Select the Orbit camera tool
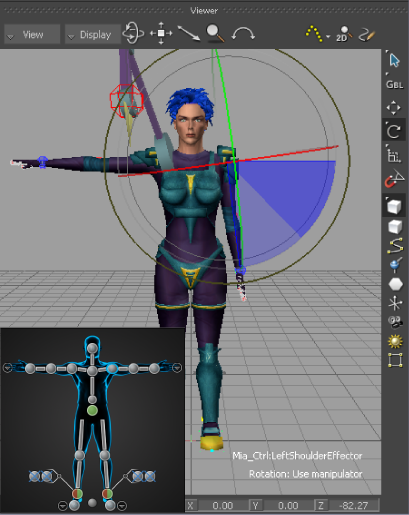409x515 pixels. point(133,33)
